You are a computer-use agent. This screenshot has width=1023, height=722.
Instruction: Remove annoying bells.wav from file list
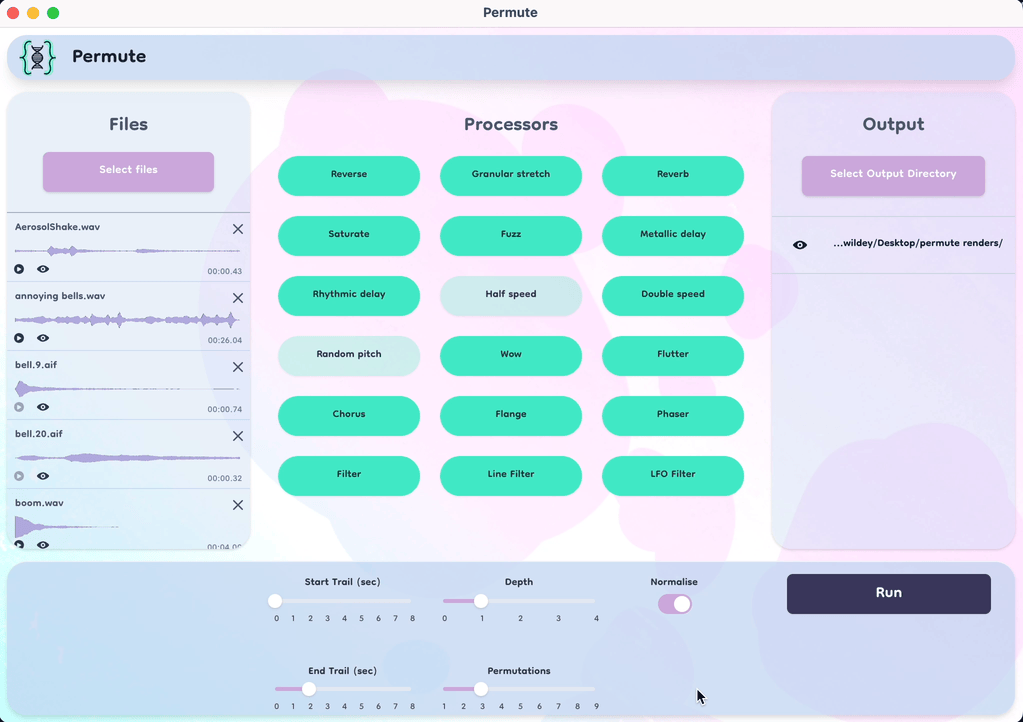pyautogui.click(x=238, y=298)
